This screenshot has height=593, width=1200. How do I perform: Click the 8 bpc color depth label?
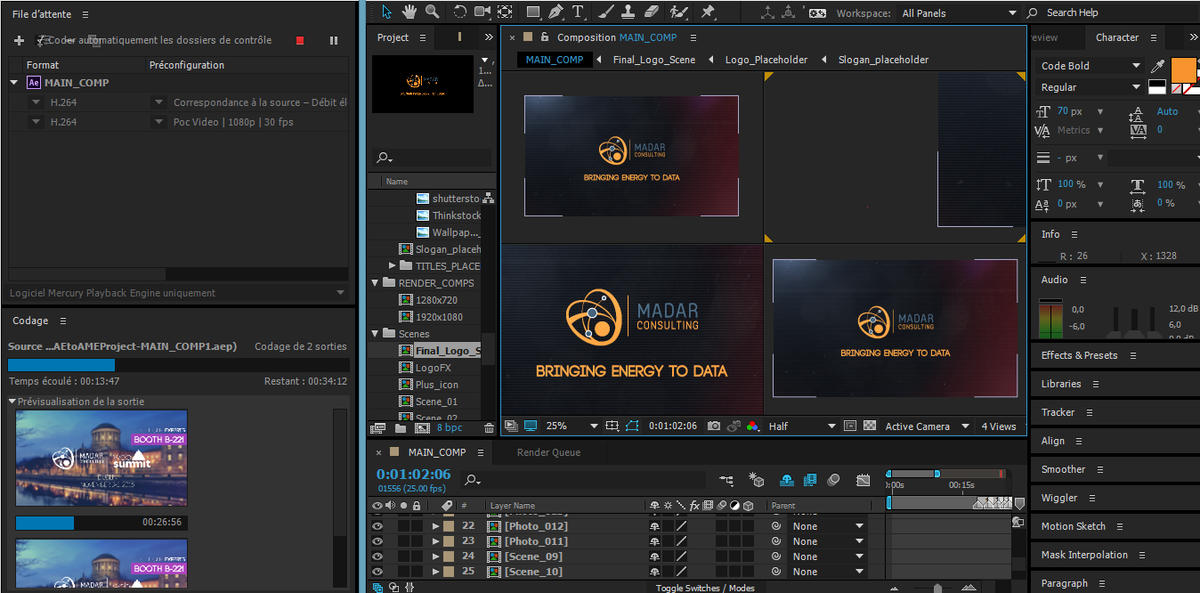(449, 427)
